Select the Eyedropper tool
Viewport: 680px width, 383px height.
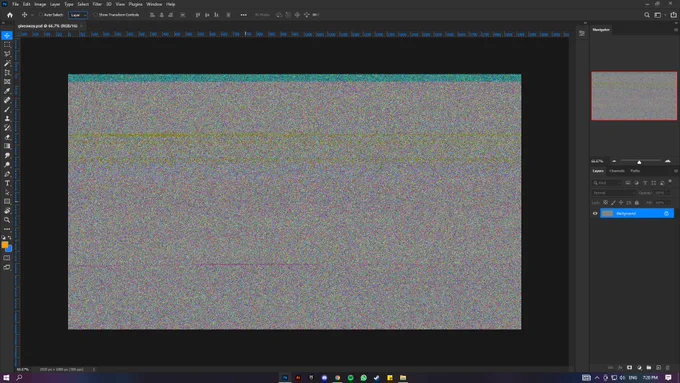pos(7,91)
